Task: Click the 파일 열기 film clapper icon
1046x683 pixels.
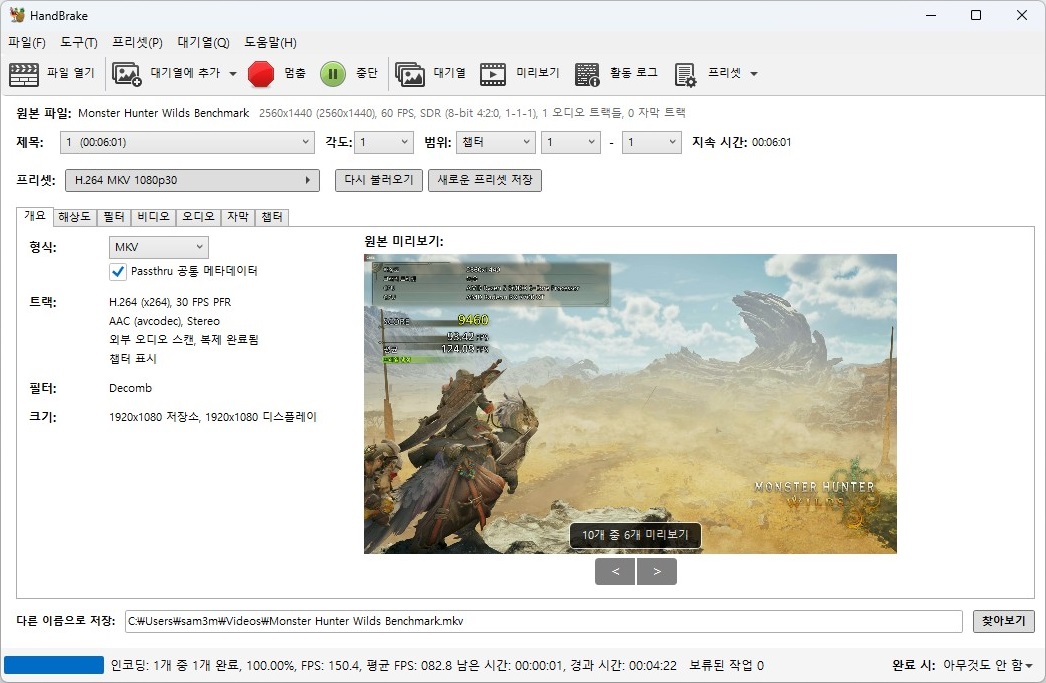Action: (24, 74)
